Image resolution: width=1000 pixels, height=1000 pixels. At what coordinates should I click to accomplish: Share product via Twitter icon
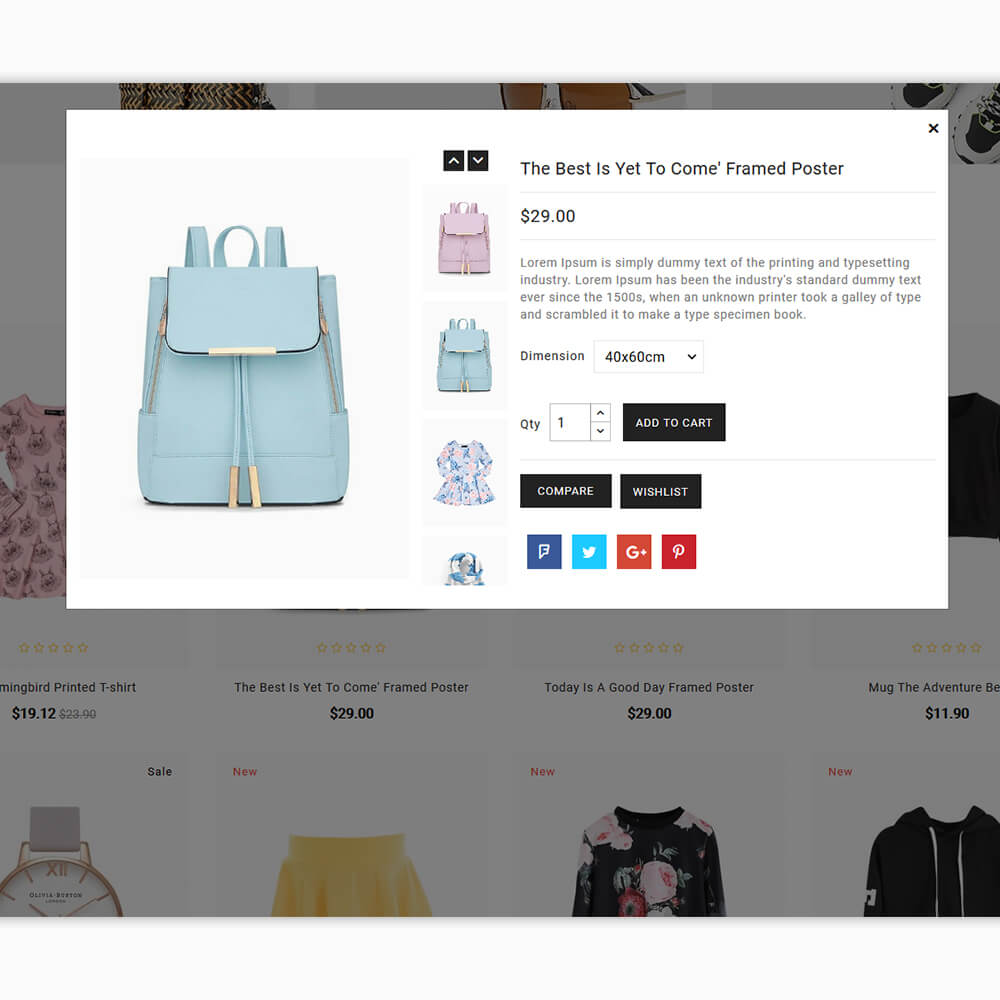click(x=589, y=552)
